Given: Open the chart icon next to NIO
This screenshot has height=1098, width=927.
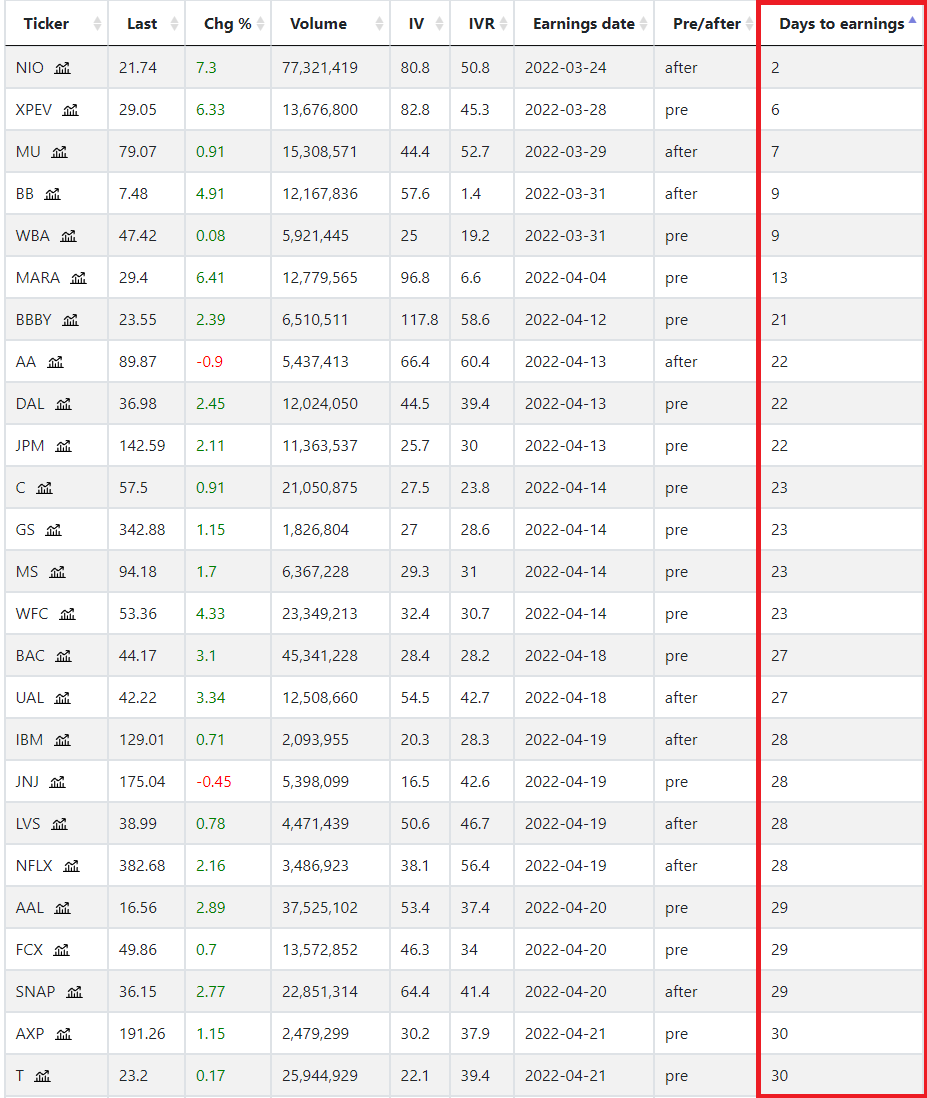Looking at the screenshot, I should [x=62, y=68].
